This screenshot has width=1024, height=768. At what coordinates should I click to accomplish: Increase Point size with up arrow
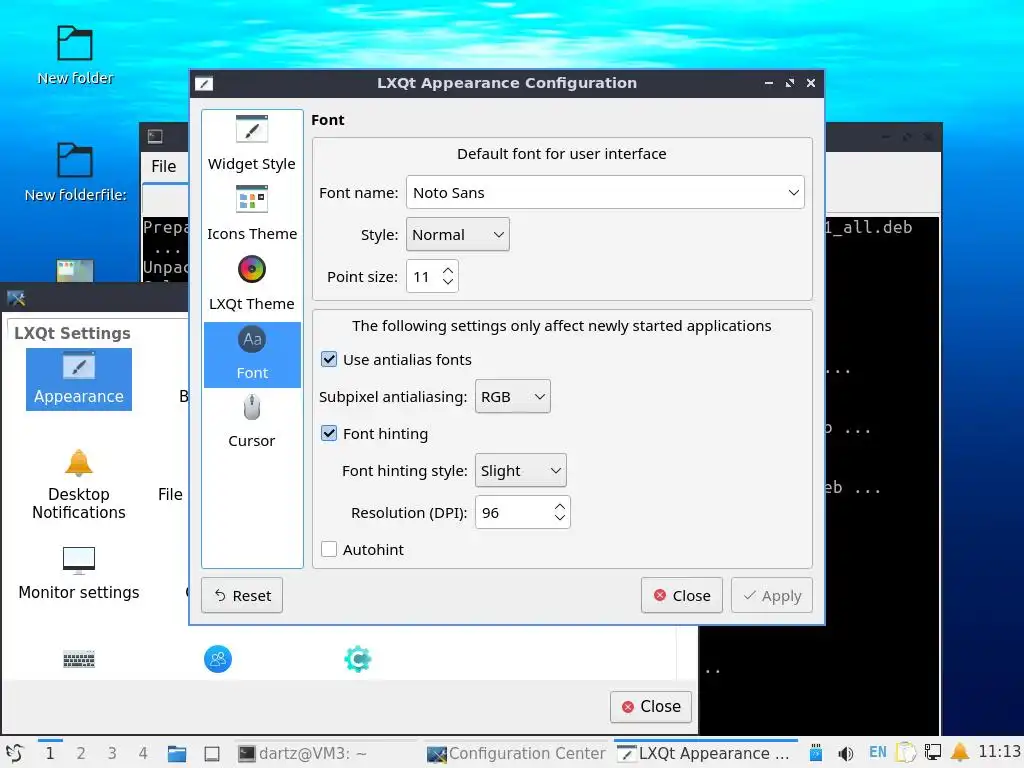tap(448, 270)
